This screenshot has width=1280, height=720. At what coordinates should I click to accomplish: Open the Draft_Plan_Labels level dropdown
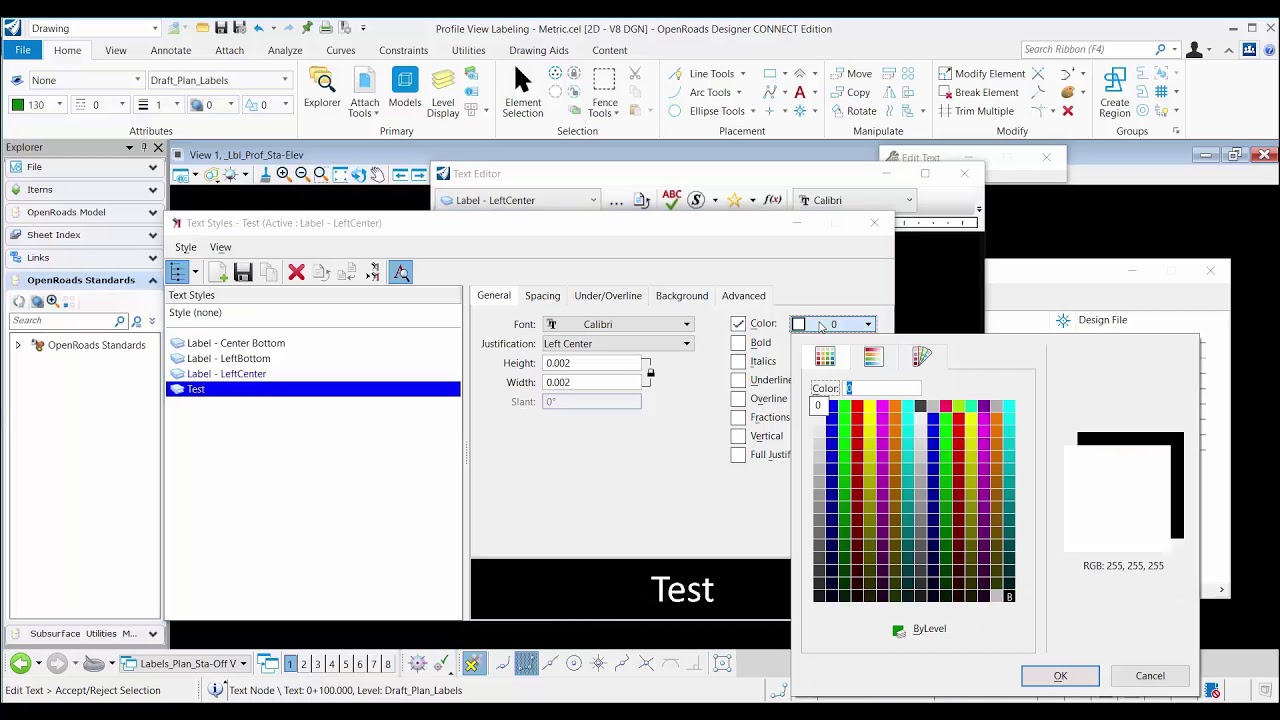tap(220, 80)
